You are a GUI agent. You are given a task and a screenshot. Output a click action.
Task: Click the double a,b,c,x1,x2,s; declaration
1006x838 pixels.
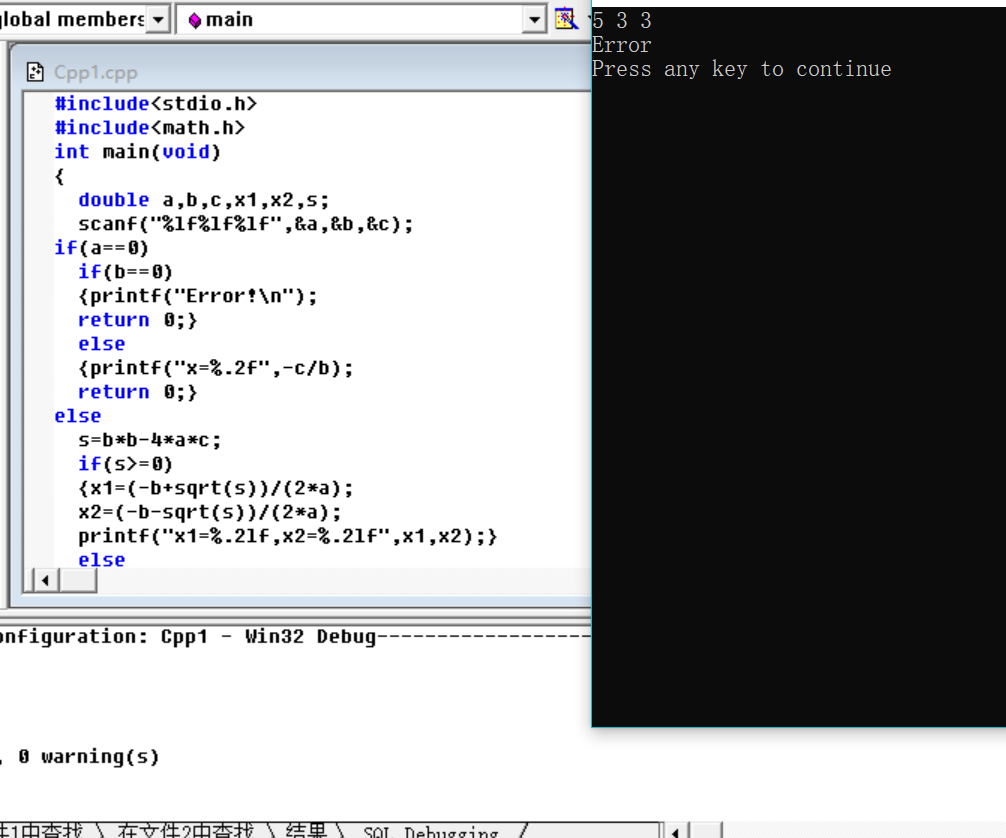tap(203, 200)
